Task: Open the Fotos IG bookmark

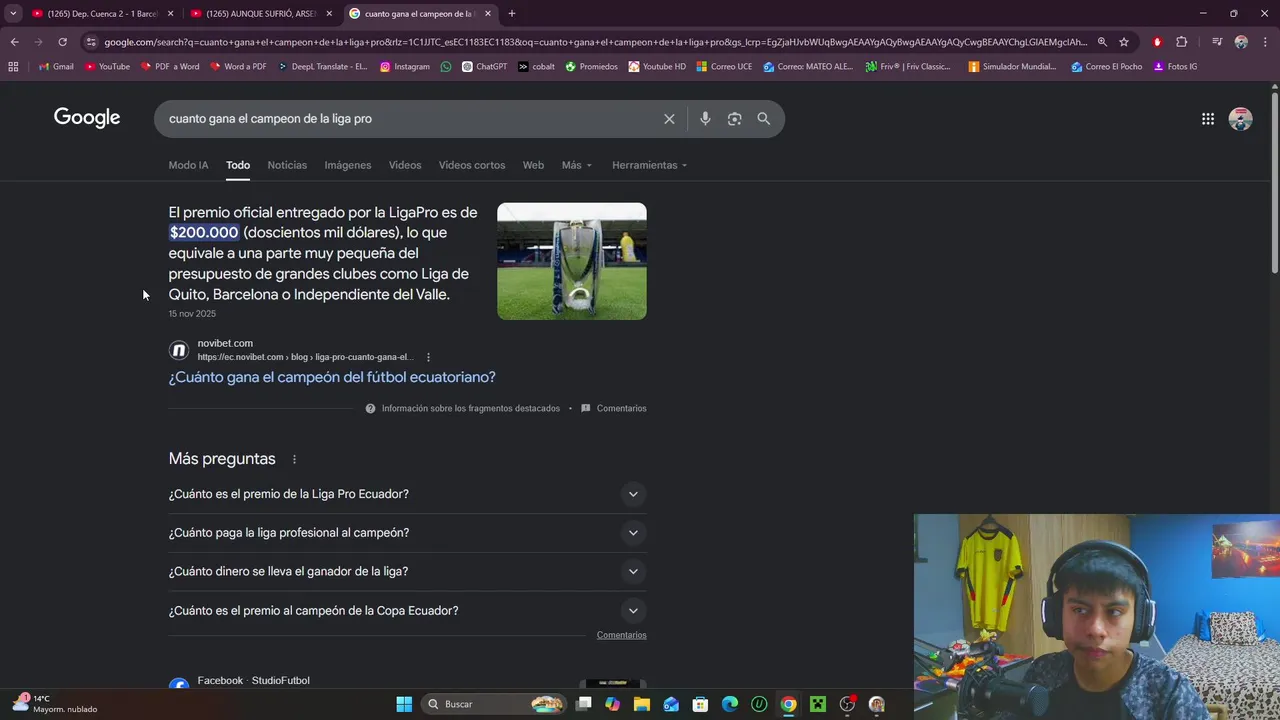Action: coord(1175,67)
